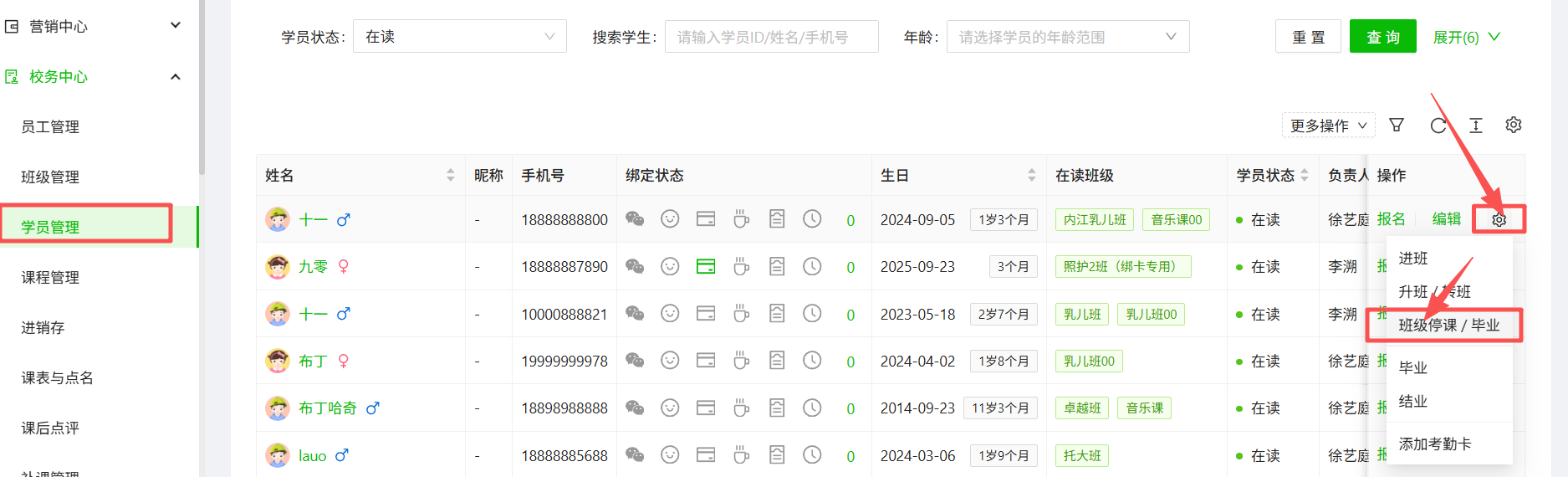This screenshot has width=1568, height=477.
Task: Click green card icon in 九零 row
Action: click(706, 267)
